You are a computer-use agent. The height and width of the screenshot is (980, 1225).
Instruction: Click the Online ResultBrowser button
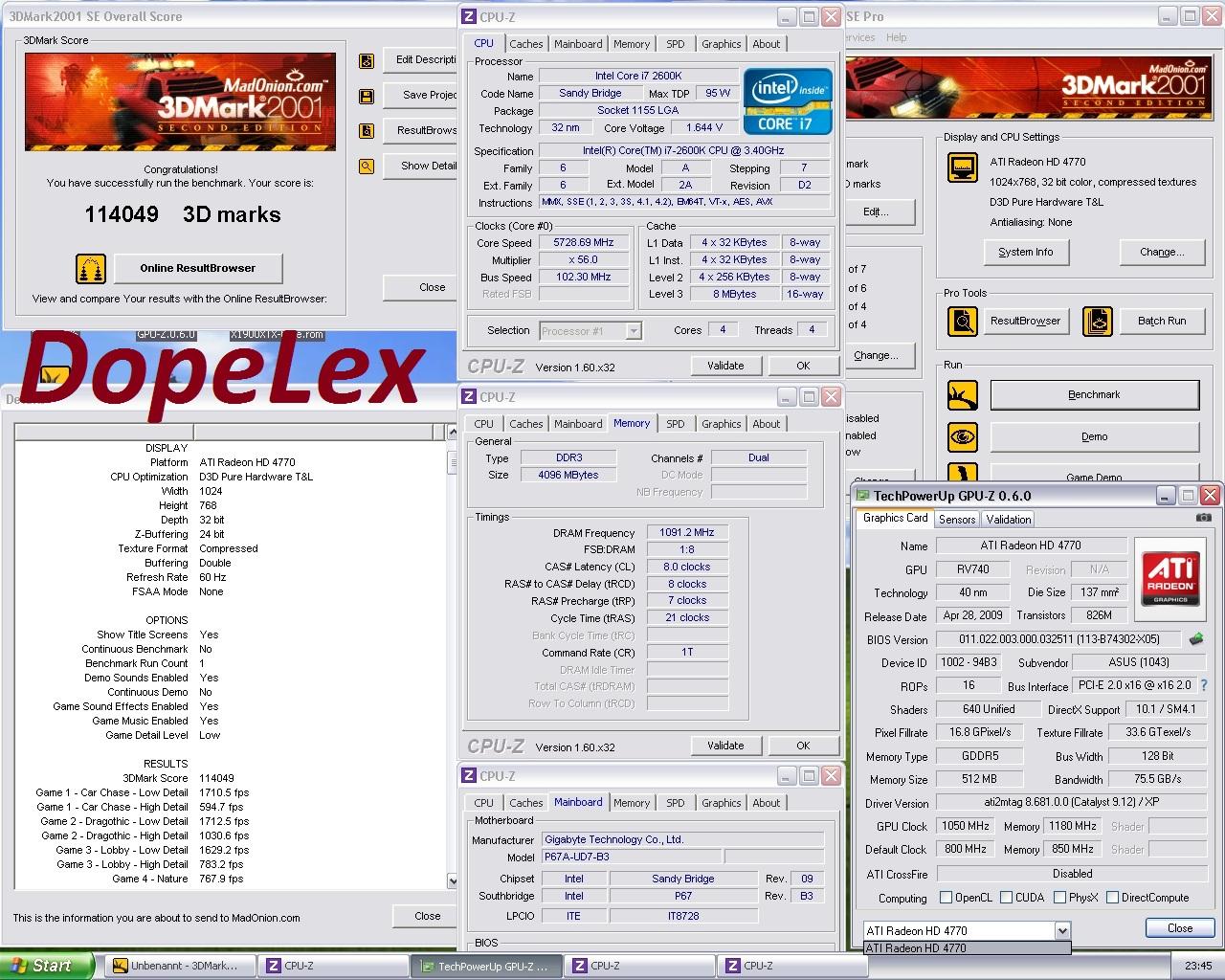[x=198, y=268]
